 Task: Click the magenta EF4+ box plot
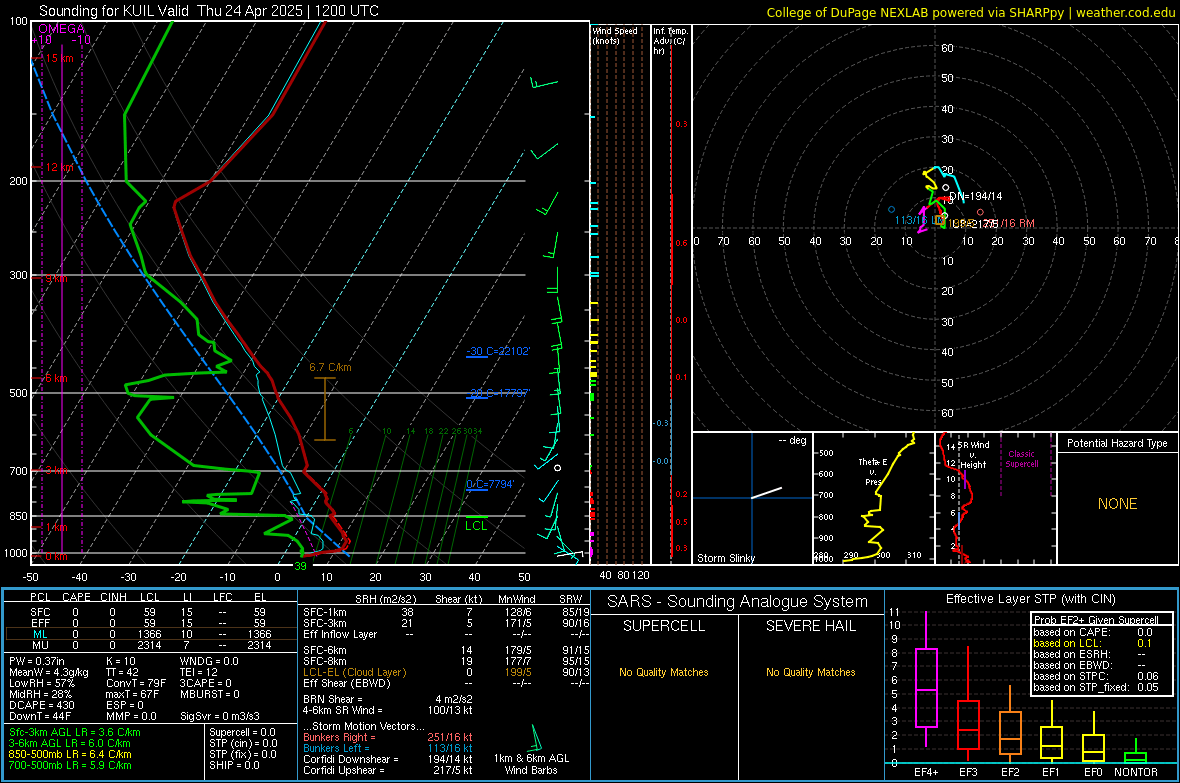point(926,679)
